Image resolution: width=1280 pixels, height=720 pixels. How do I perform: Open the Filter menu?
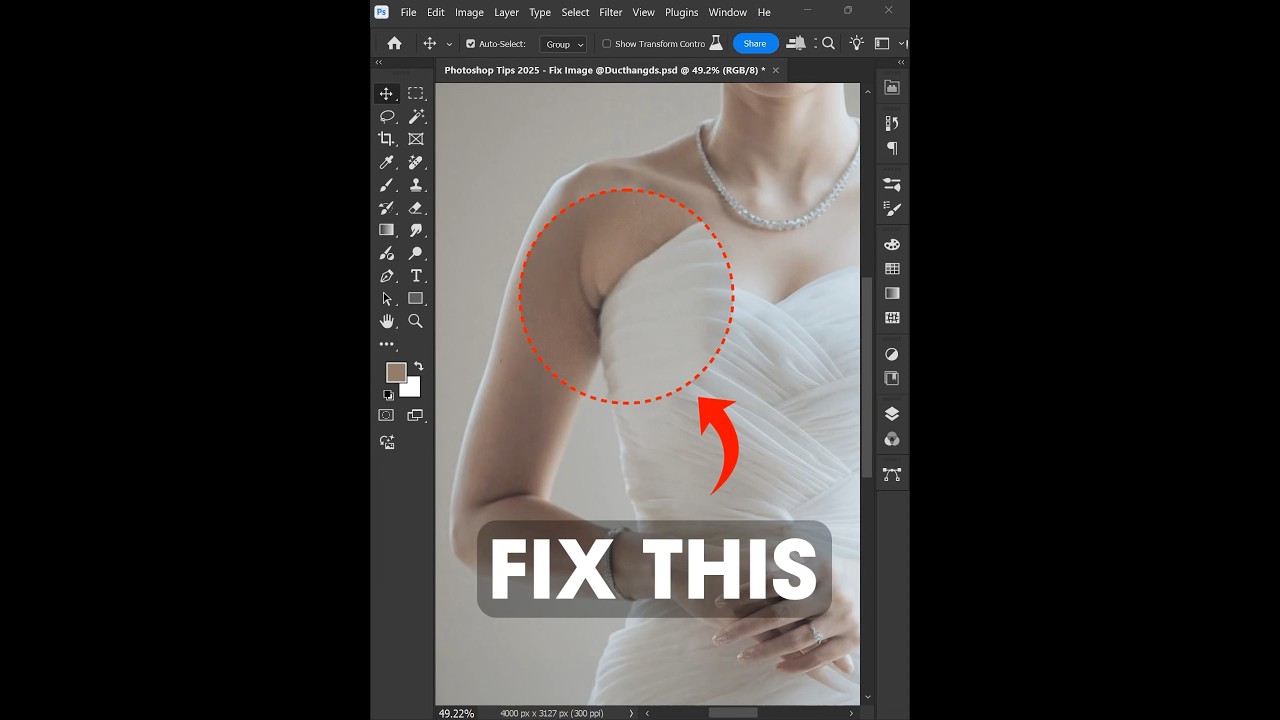coord(611,12)
